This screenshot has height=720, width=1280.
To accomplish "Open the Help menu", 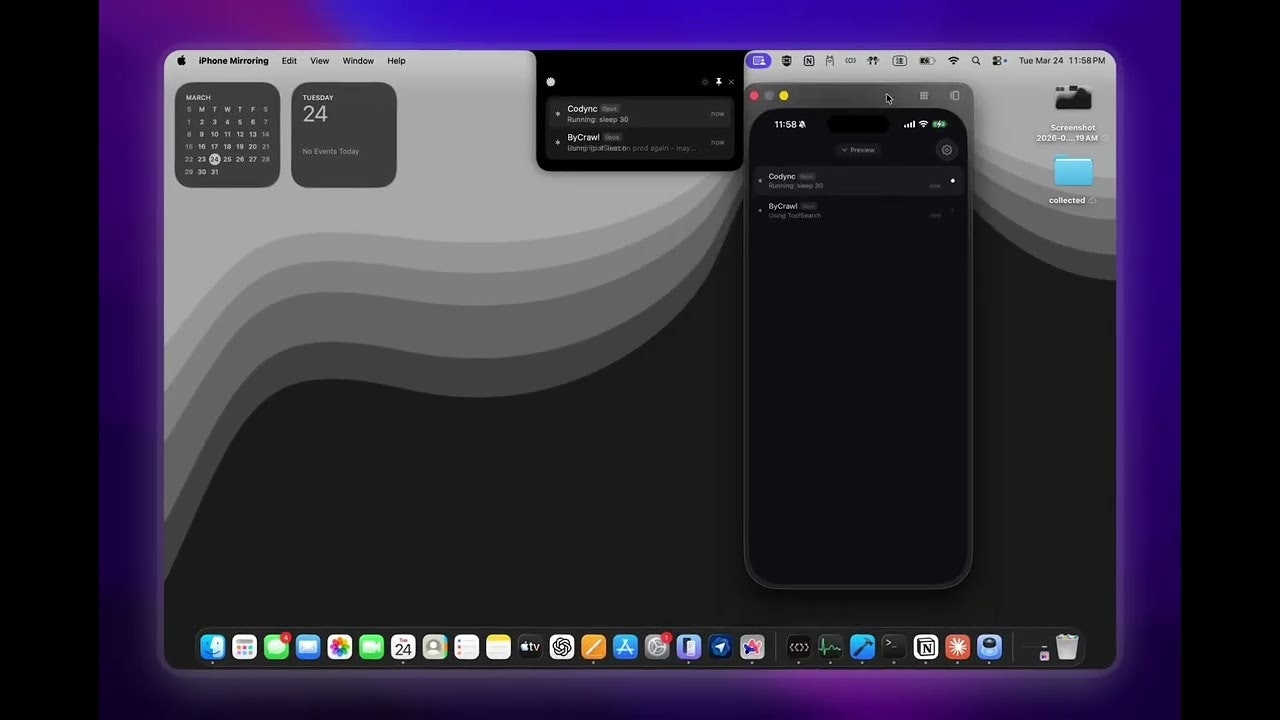I will click(x=396, y=61).
